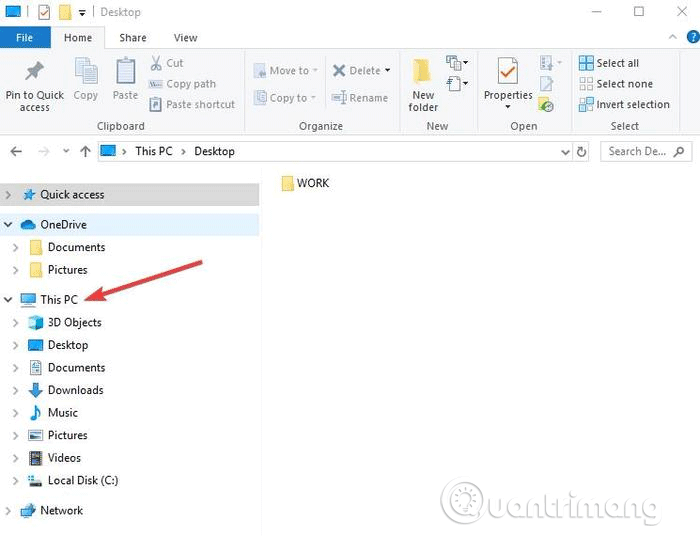Switch to the Share ribbon tab
Viewport: 700px width, 536px height.
[133, 38]
